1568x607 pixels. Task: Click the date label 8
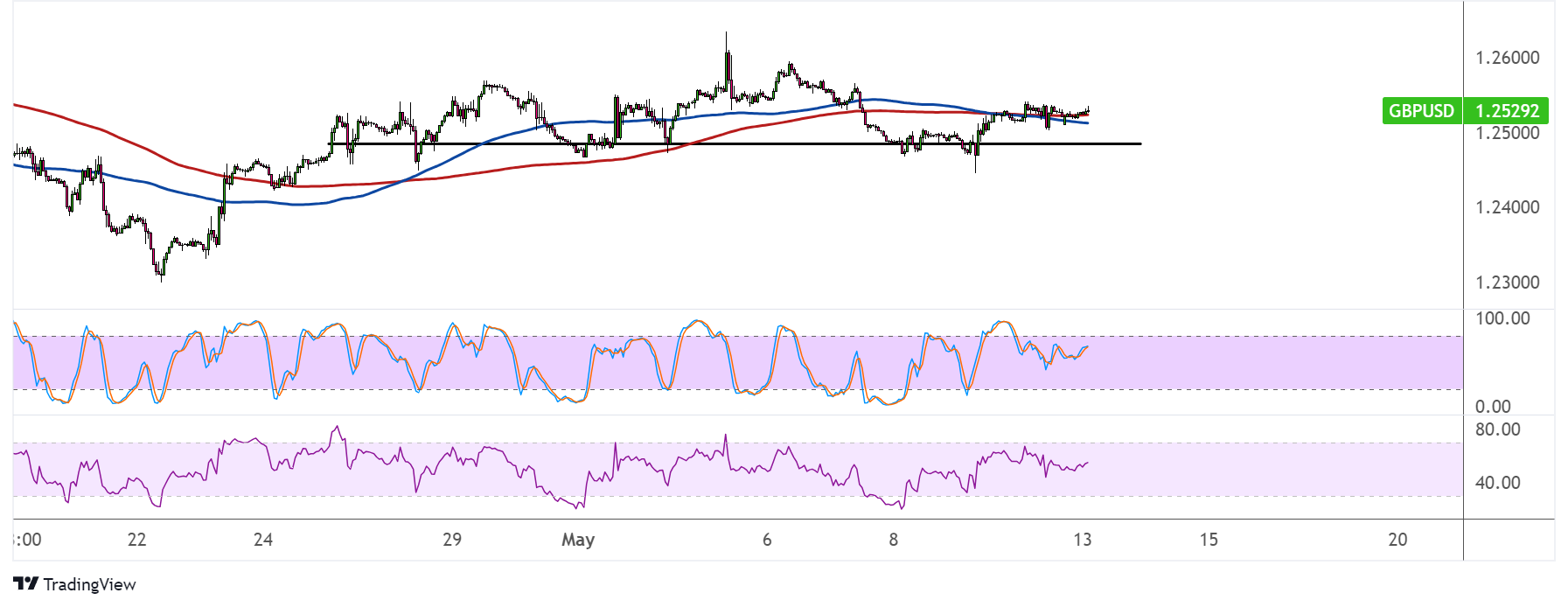pyautogui.click(x=893, y=540)
